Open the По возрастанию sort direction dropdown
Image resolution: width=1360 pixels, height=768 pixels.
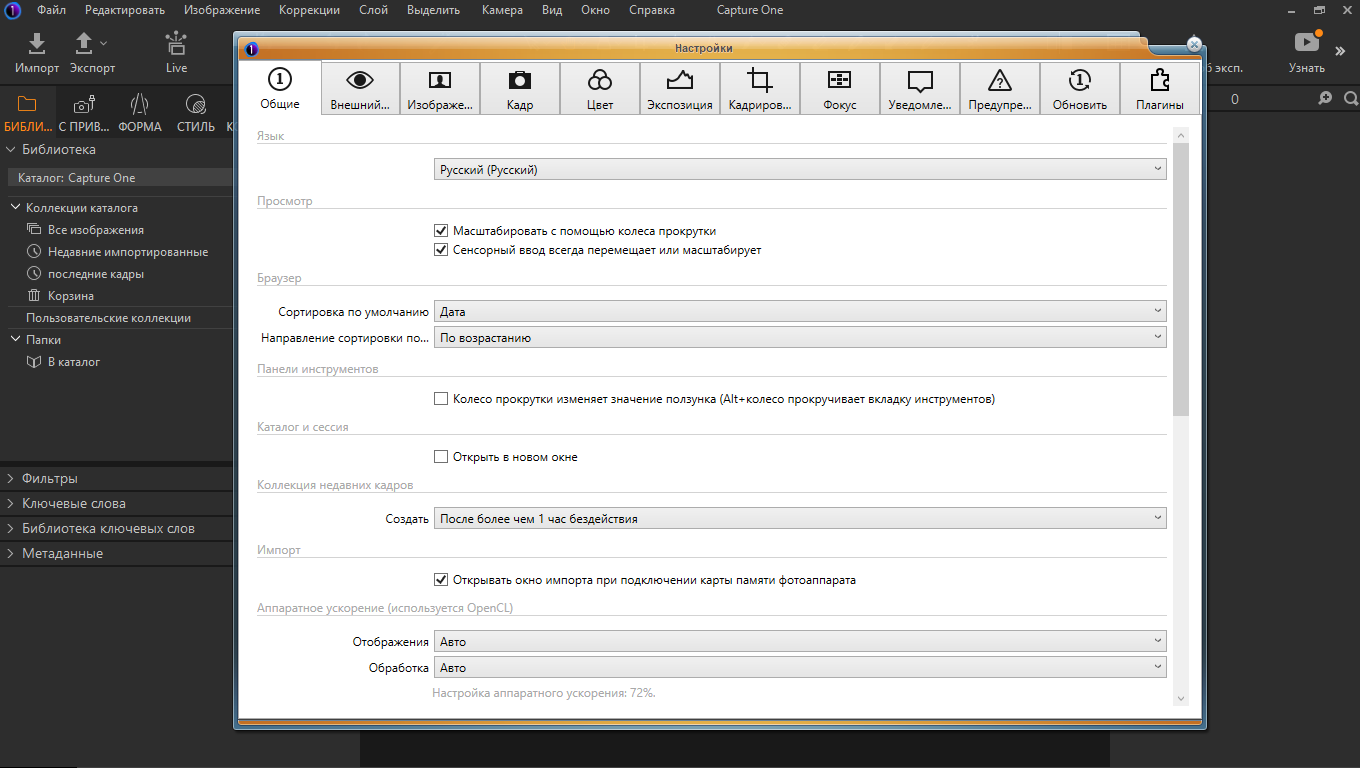800,338
